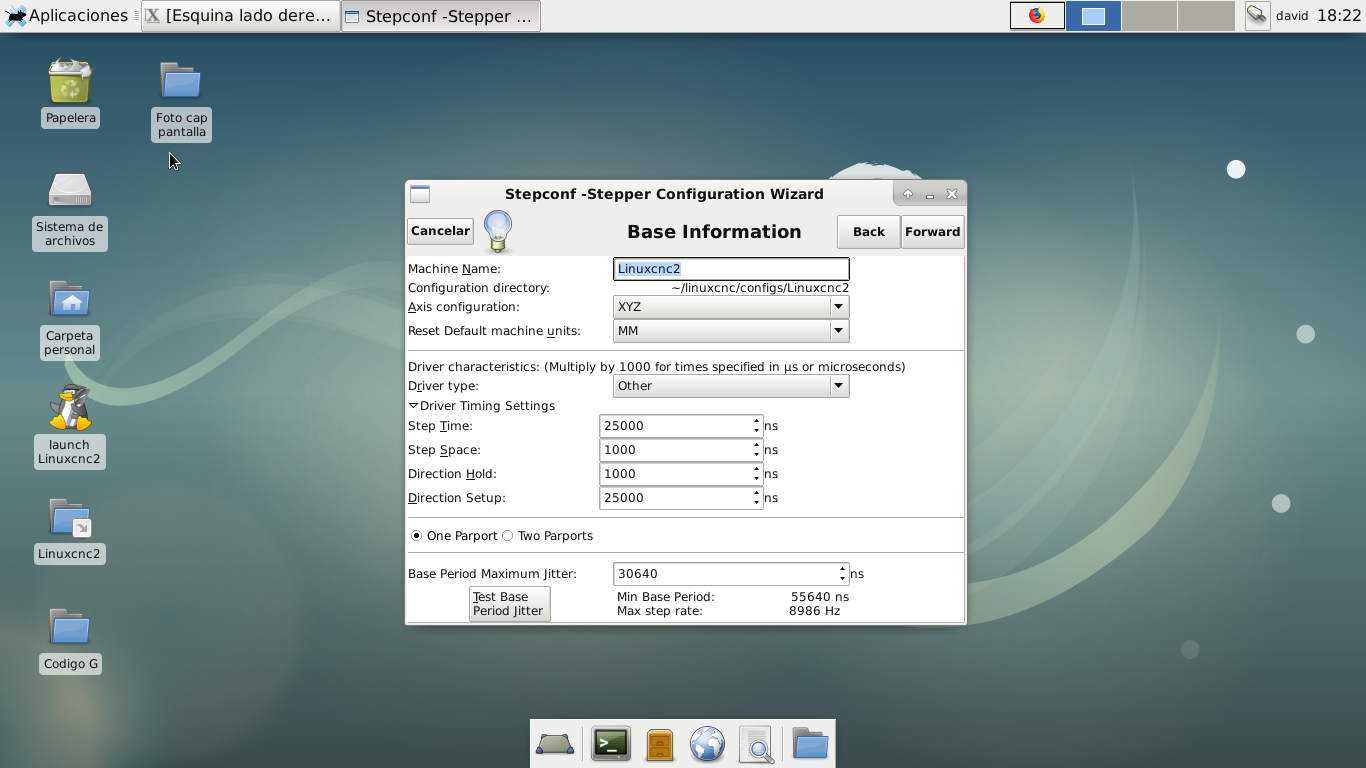Click the Direction Setup input field

tap(675, 498)
